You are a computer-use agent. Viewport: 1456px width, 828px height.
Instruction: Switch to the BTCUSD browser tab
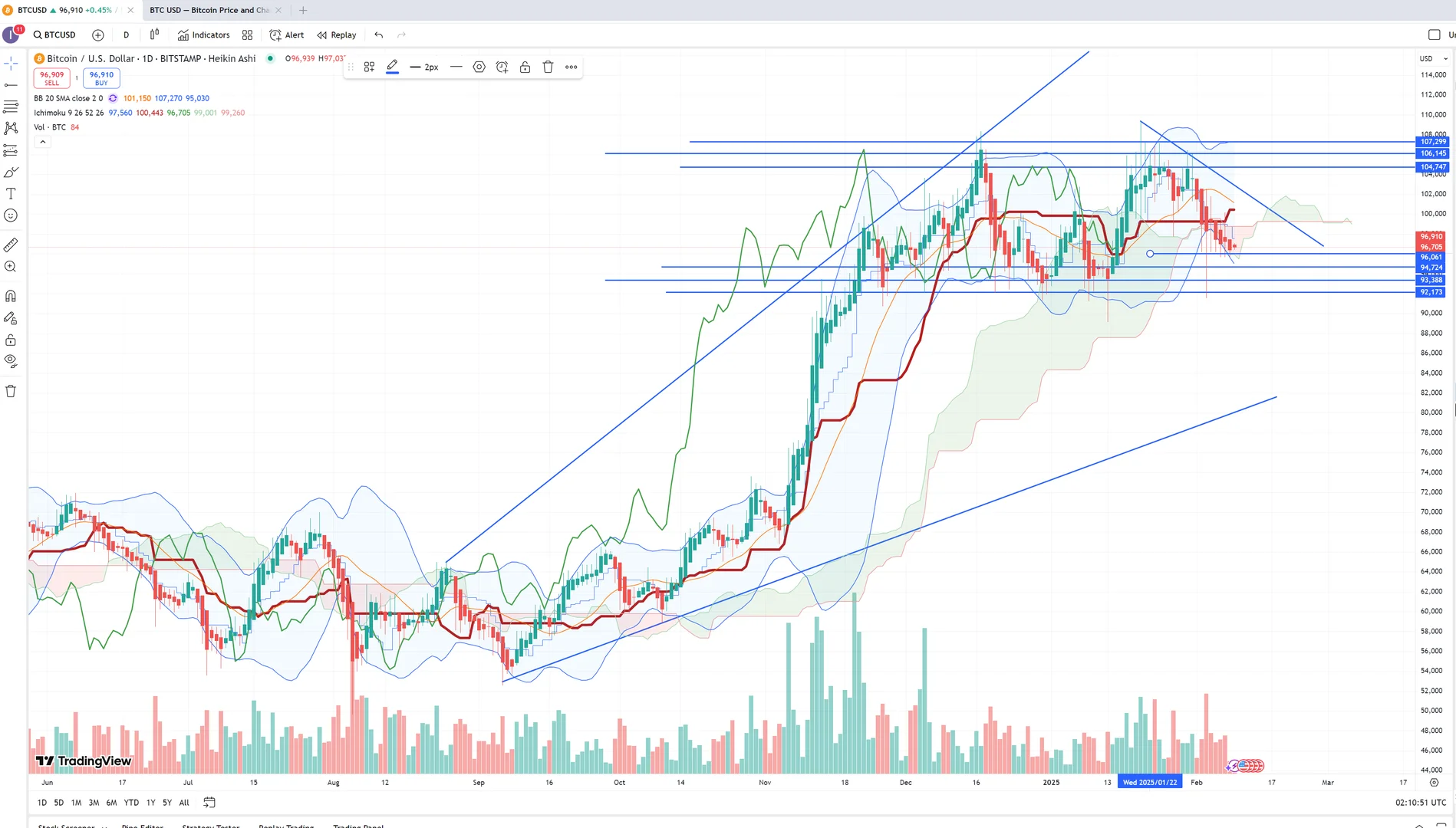click(68, 10)
